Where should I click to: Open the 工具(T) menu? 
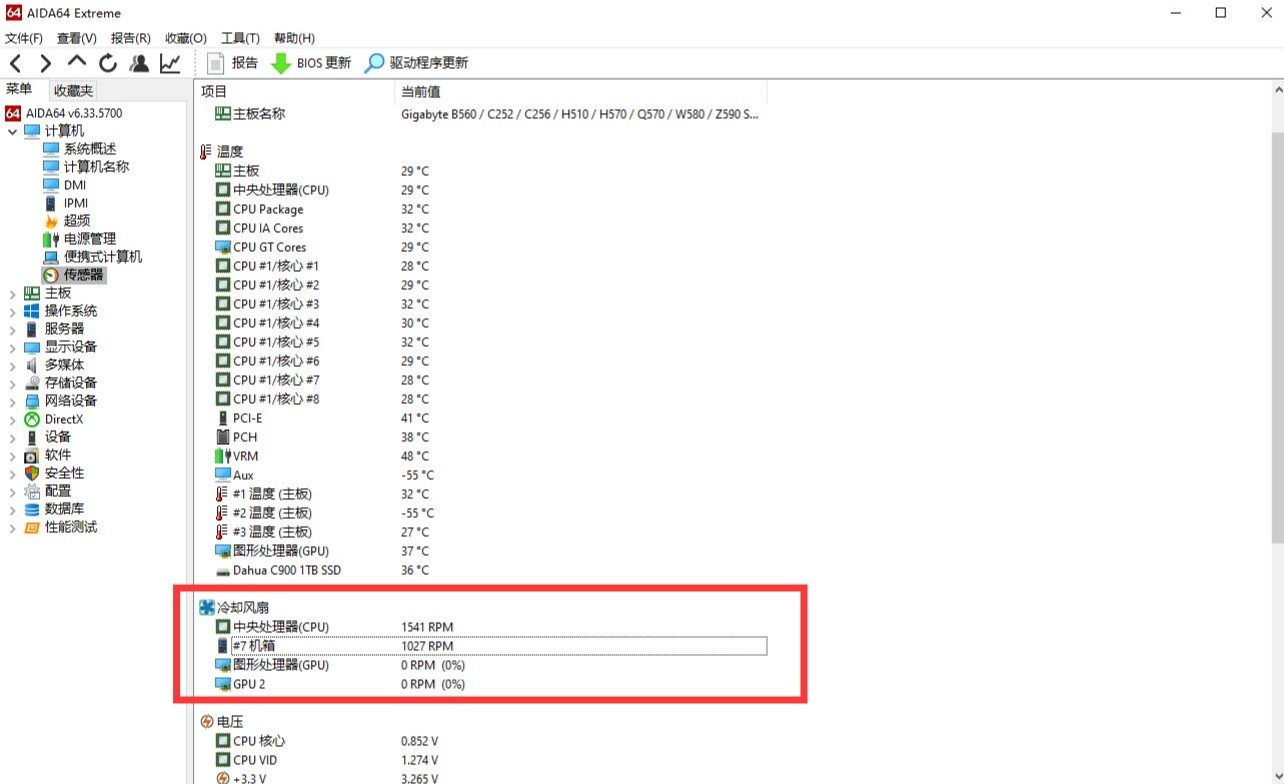click(x=240, y=38)
